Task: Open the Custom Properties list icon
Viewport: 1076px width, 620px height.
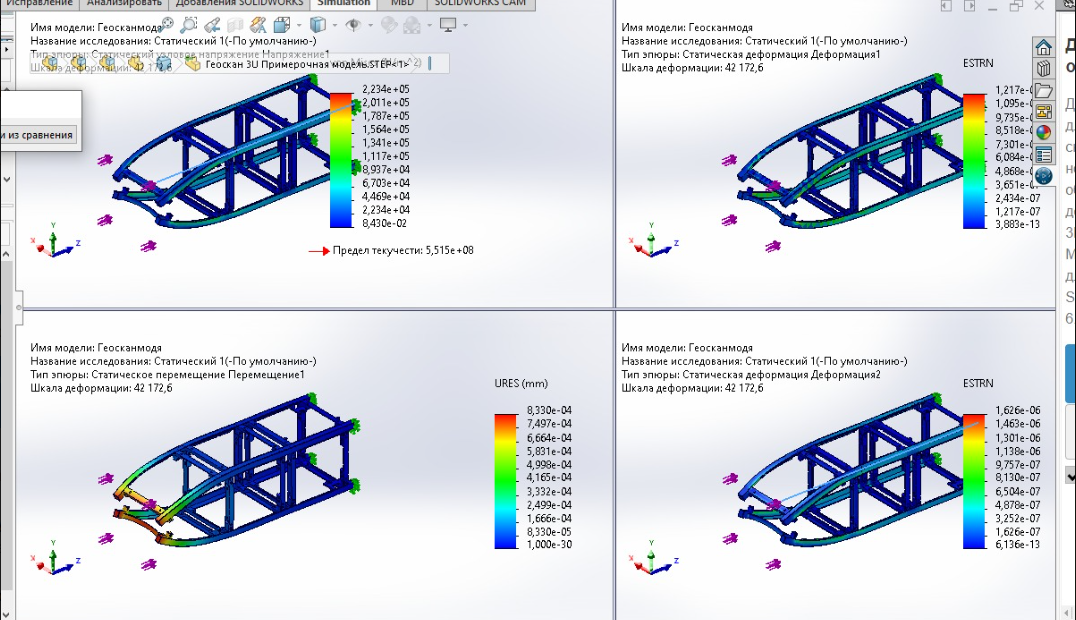Action: pyautogui.click(x=1043, y=154)
